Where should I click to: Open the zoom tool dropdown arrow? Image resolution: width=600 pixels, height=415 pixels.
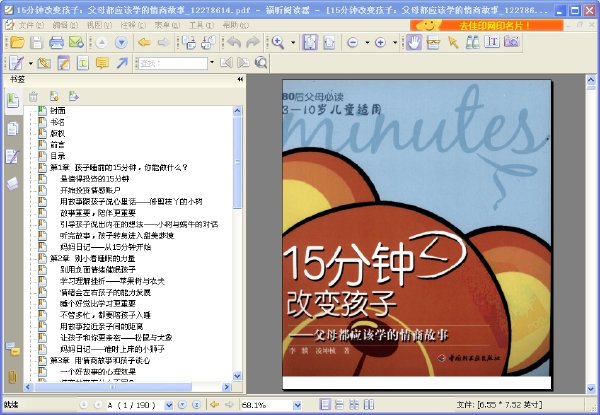(x=293, y=42)
